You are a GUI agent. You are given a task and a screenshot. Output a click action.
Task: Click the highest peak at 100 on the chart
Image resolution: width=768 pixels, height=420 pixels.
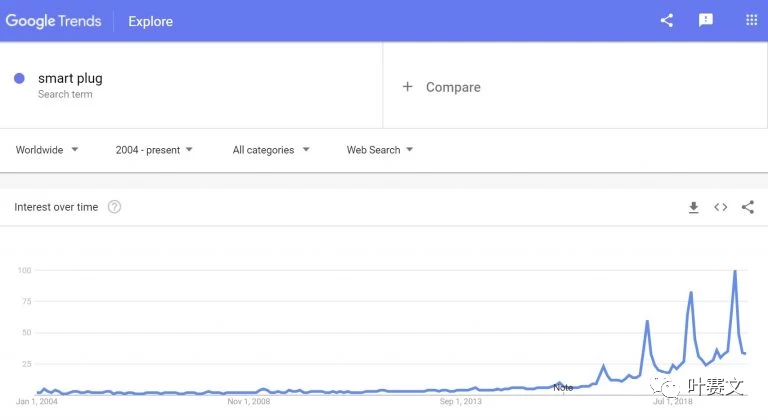pyautogui.click(x=735, y=271)
